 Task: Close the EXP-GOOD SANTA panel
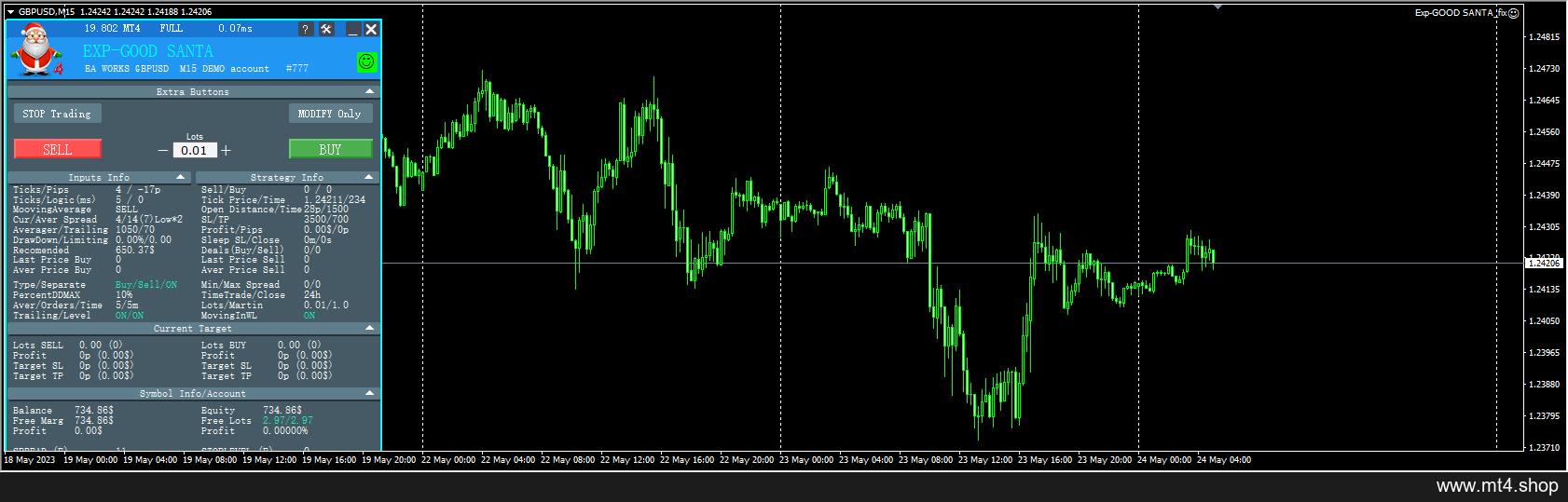(x=371, y=29)
